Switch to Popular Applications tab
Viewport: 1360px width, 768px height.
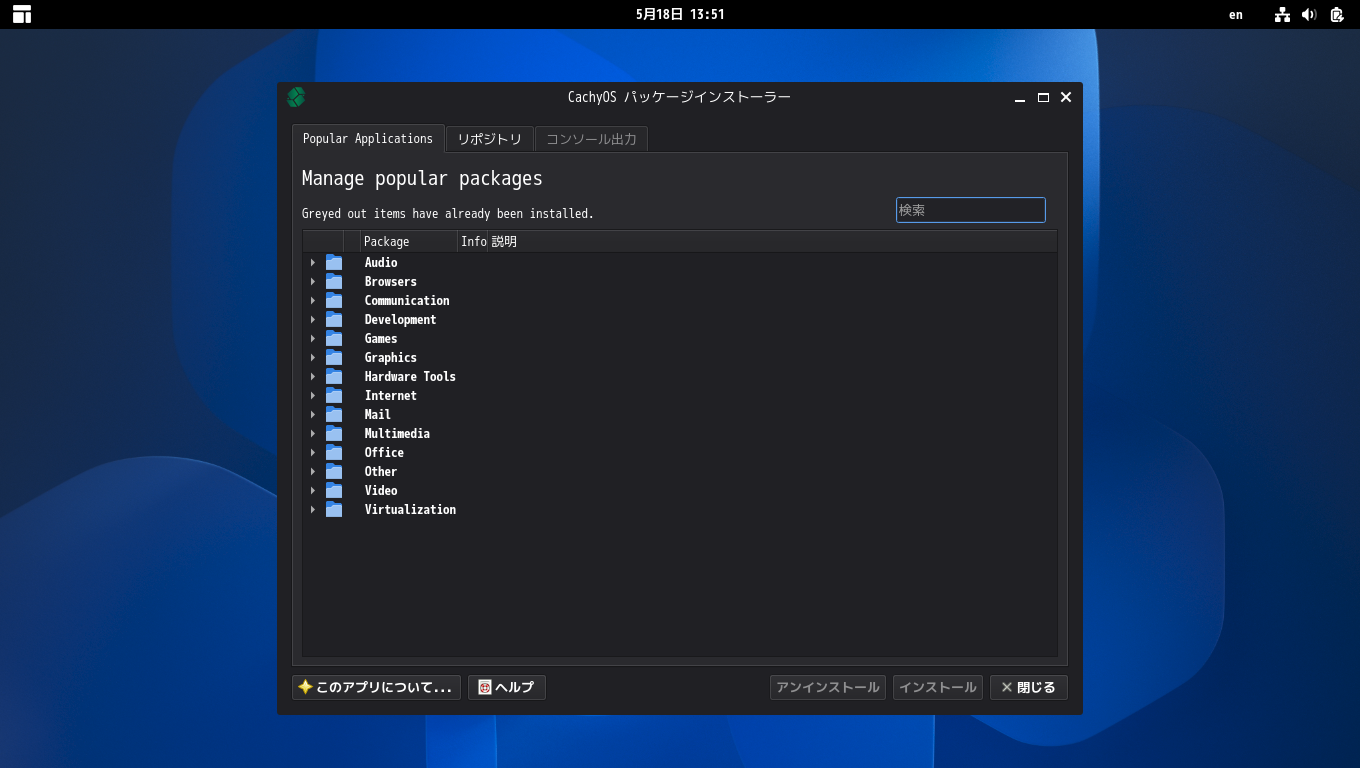368,139
